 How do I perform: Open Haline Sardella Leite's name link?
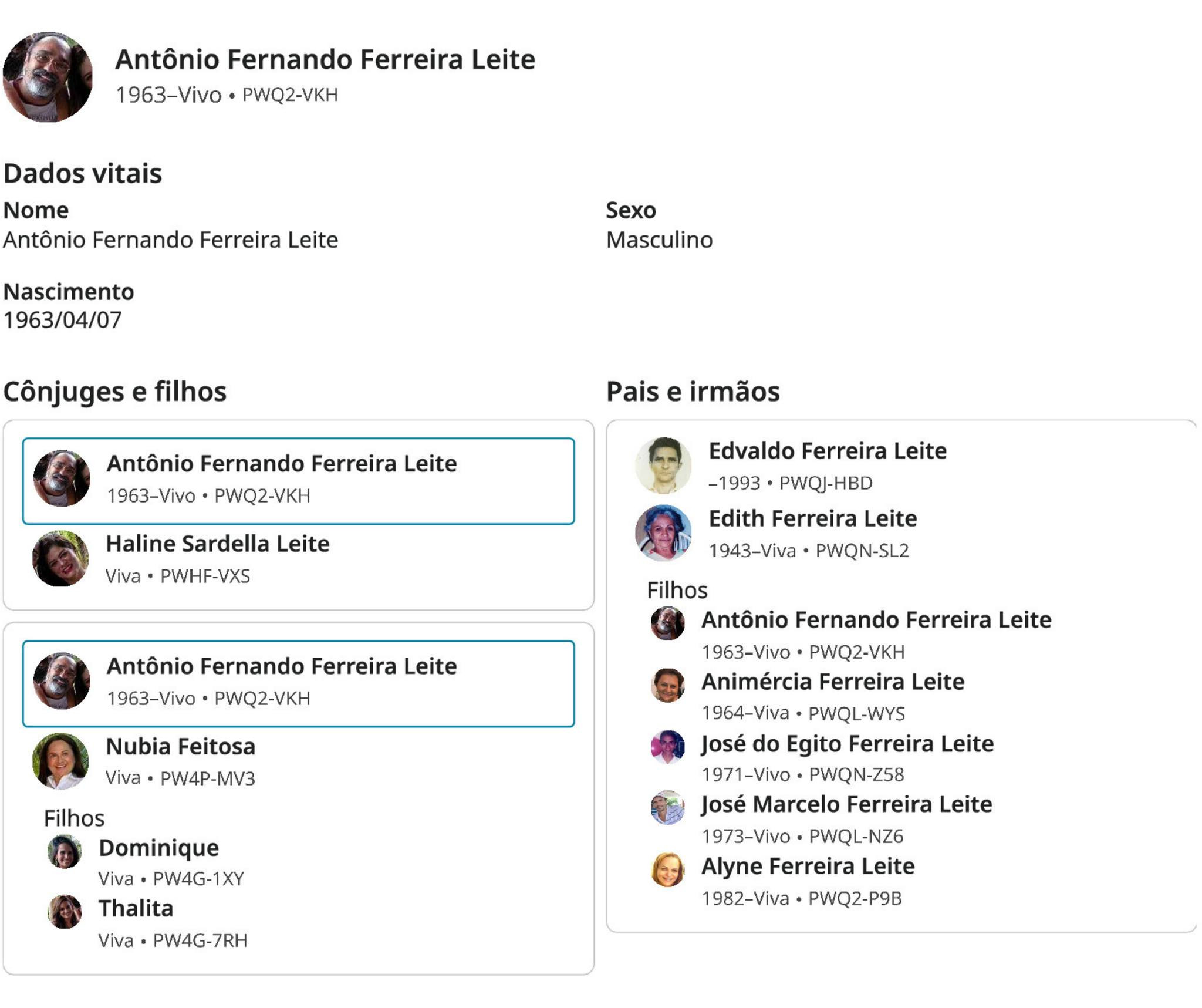217,544
